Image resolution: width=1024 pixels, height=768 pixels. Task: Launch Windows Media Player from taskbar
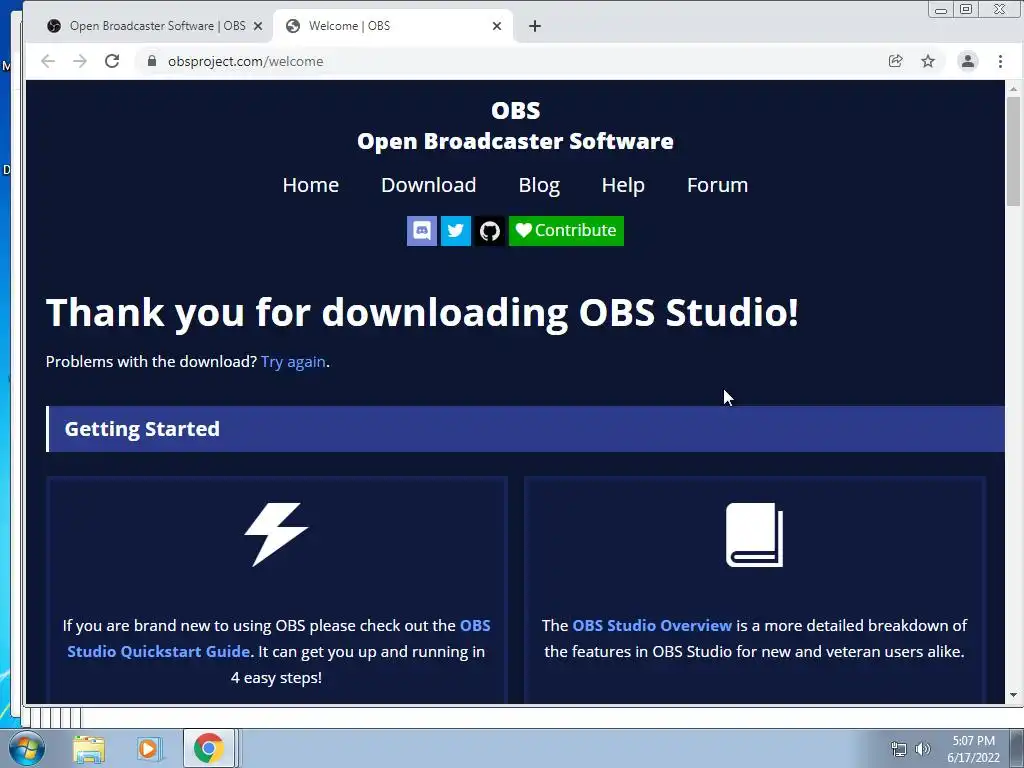pyautogui.click(x=149, y=749)
